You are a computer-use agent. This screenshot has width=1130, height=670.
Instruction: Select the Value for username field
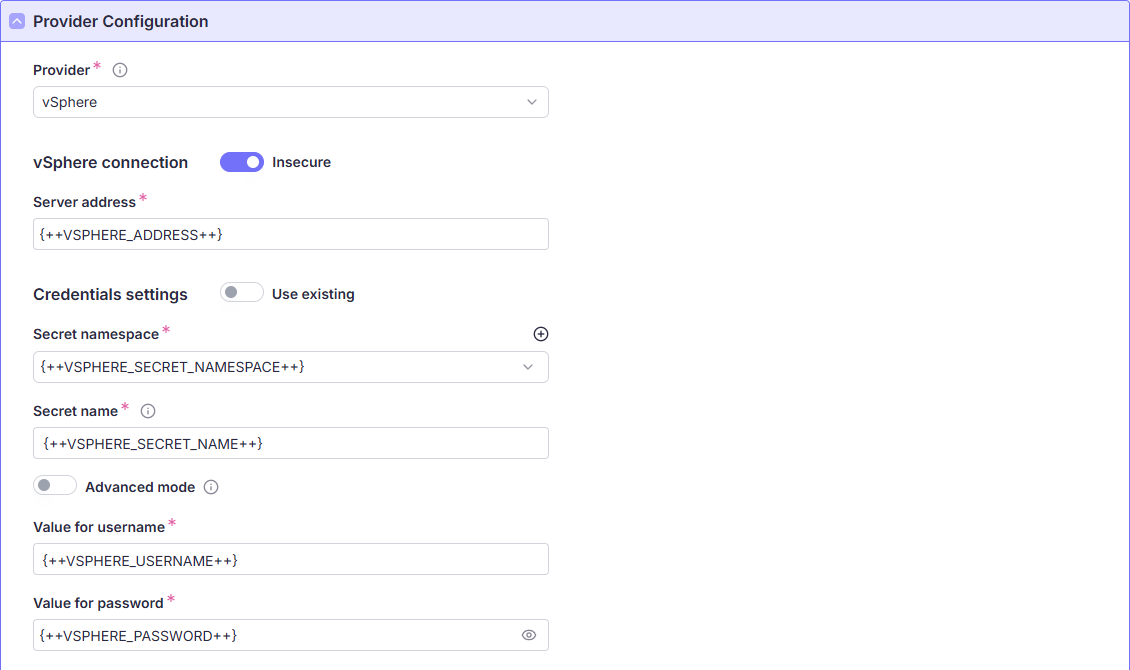coord(290,559)
